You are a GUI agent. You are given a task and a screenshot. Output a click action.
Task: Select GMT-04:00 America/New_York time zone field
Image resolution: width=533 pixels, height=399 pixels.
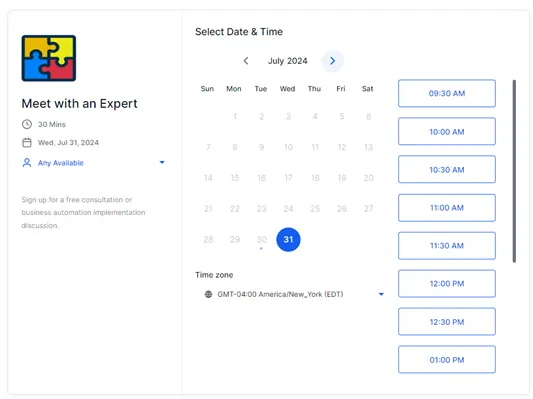coord(294,294)
